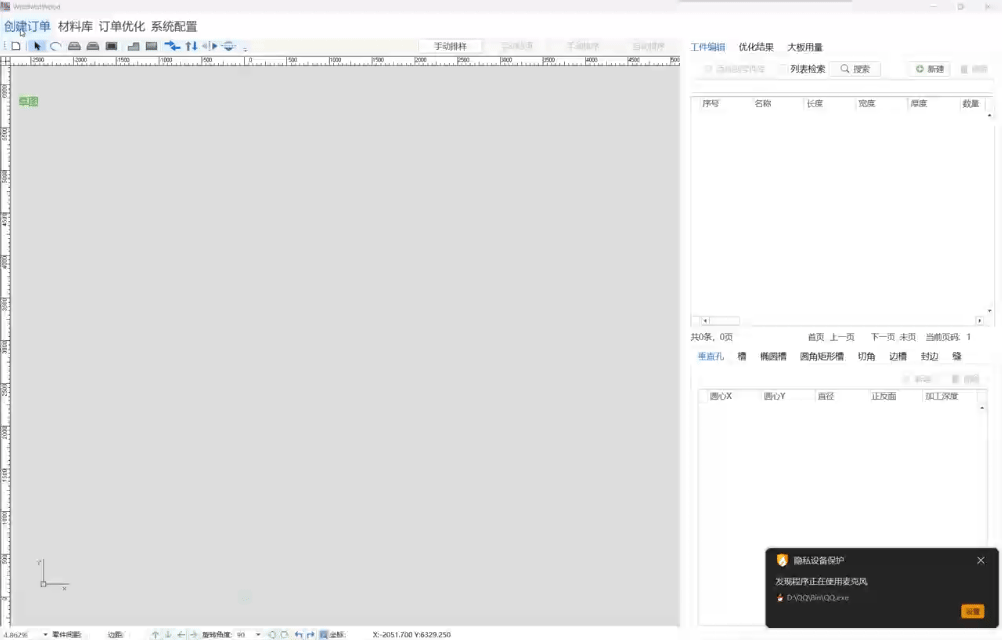This screenshot has width=1002, height=640.
Task: Click the 新建 button
Action: click(929, 69)
